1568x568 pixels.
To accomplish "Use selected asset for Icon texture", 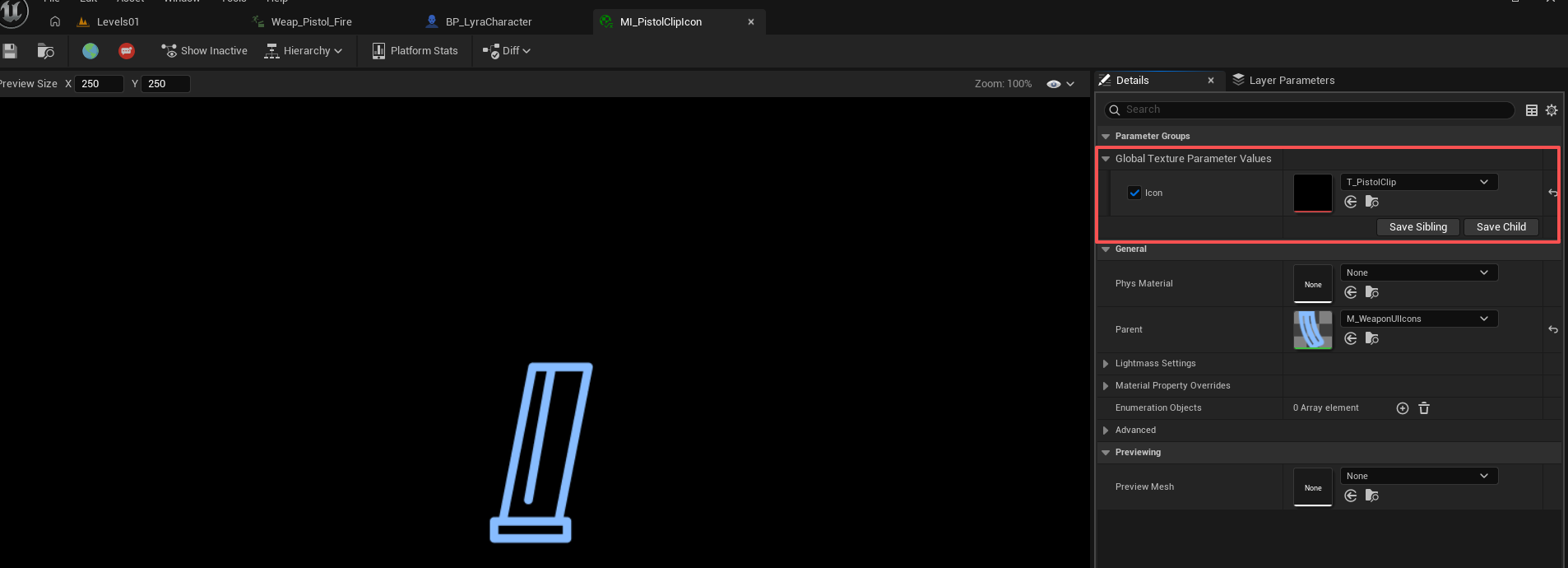I will pyautogui.click(x=1351, y=203).
